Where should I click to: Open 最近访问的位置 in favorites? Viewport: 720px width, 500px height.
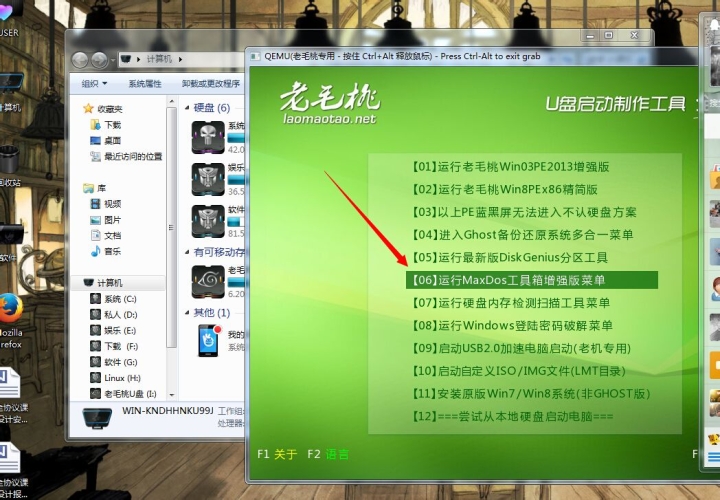tap(133, 157)
